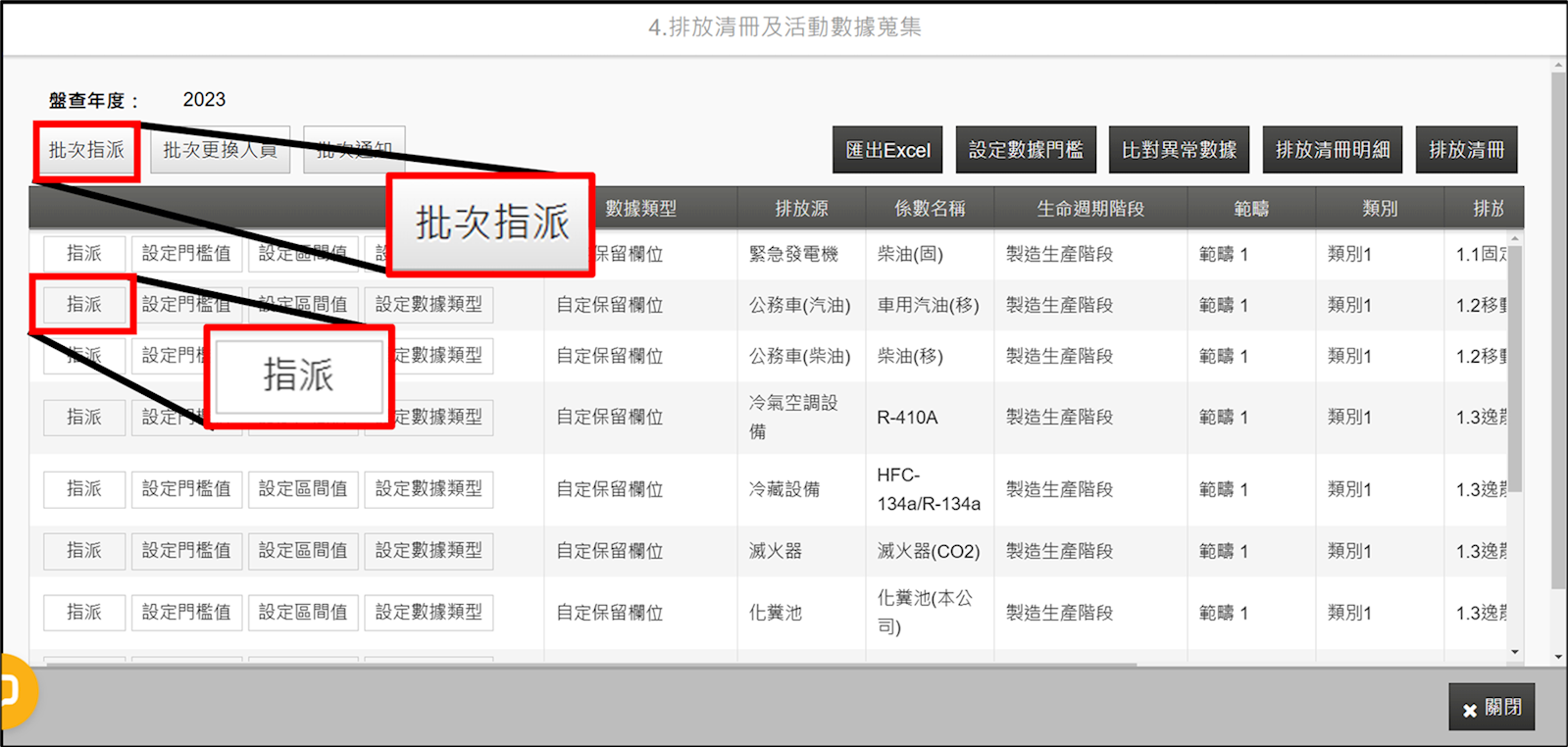Image resolution: width=1568 pixels, height=747 pixels.
Task: Select 設定數據類型 in the 公務車(汽油) row
Action: click(x=429, y=305)
